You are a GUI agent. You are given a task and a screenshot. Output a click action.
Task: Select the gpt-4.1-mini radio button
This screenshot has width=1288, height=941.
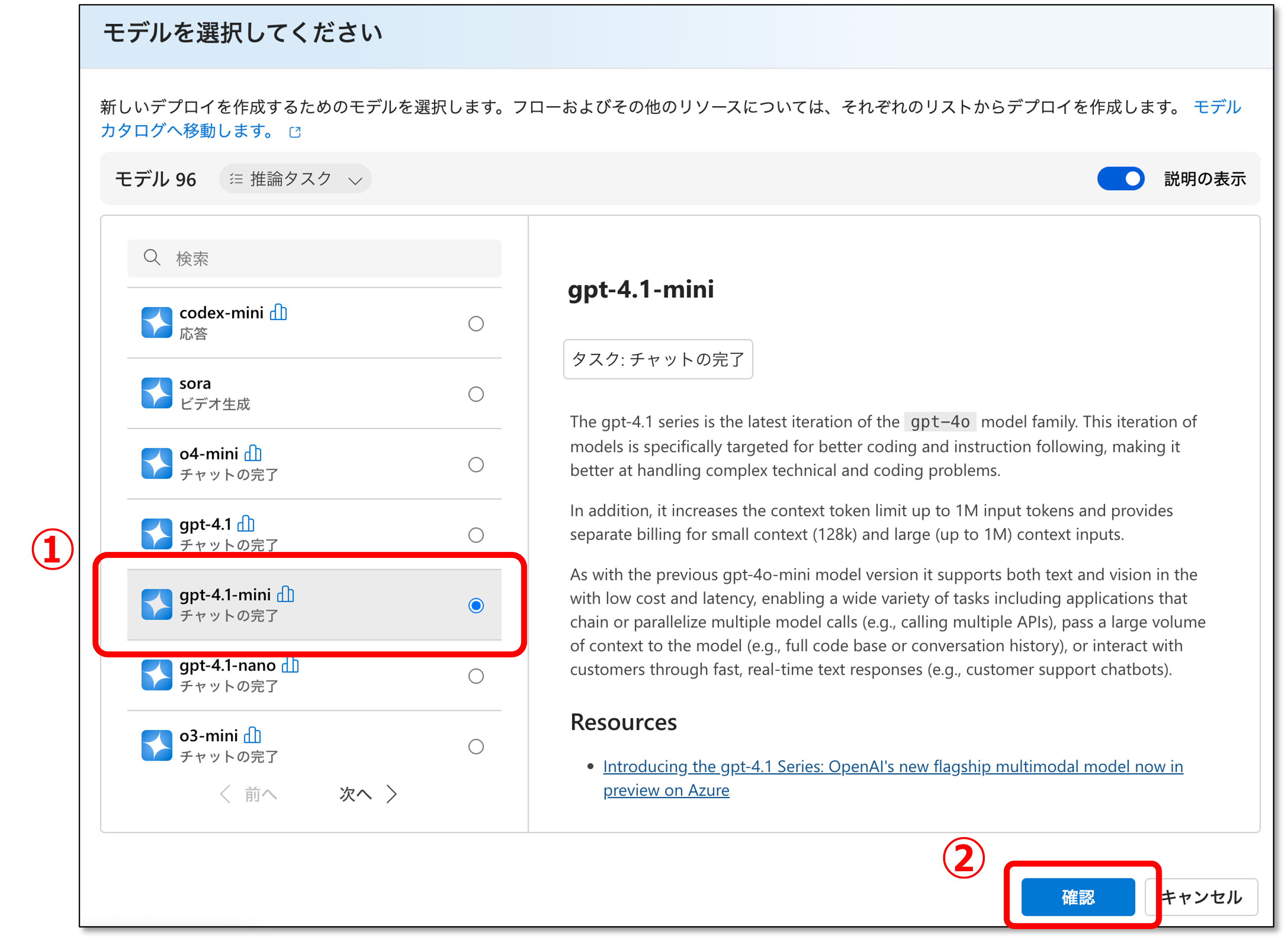(x=476, y=606)
